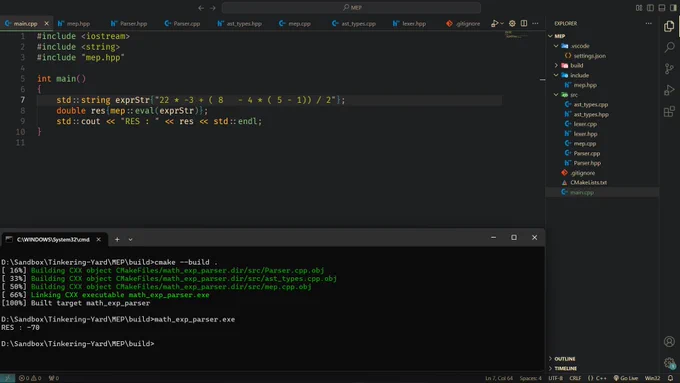
Task: Click the Run or Debug play icon
Action: coord(494,23)
